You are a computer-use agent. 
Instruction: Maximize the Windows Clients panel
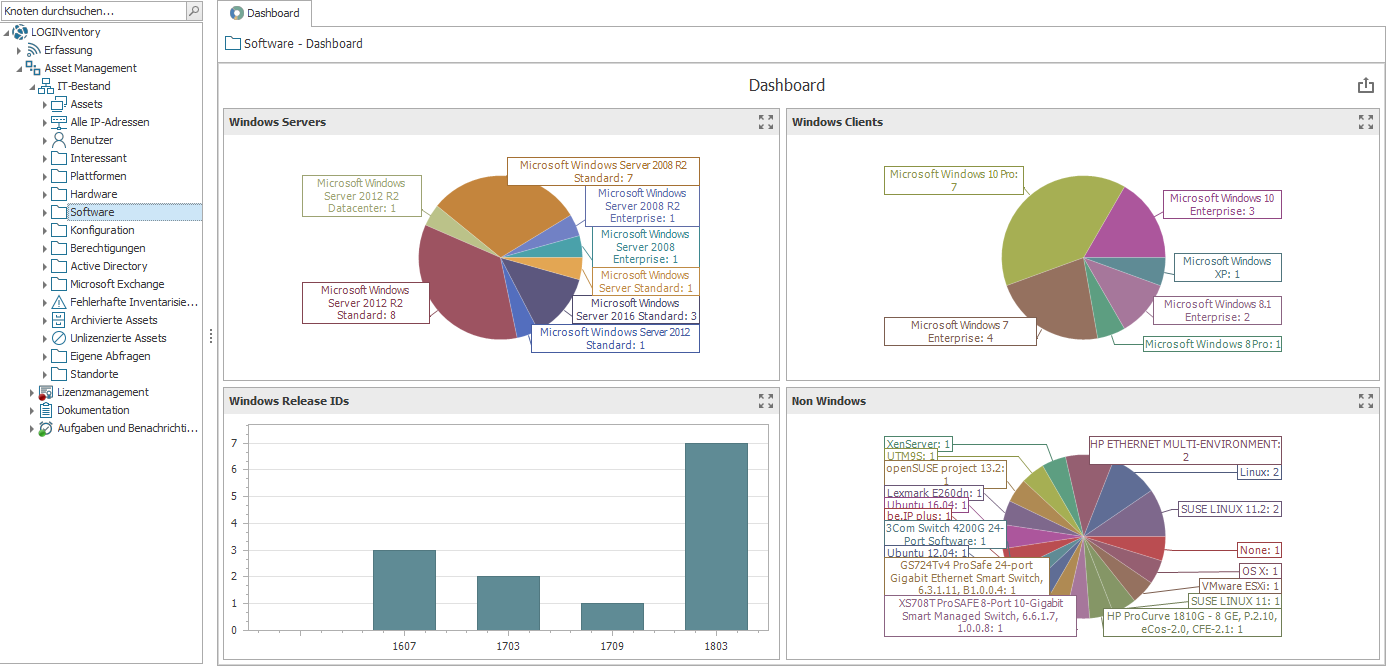point(1366,122)
